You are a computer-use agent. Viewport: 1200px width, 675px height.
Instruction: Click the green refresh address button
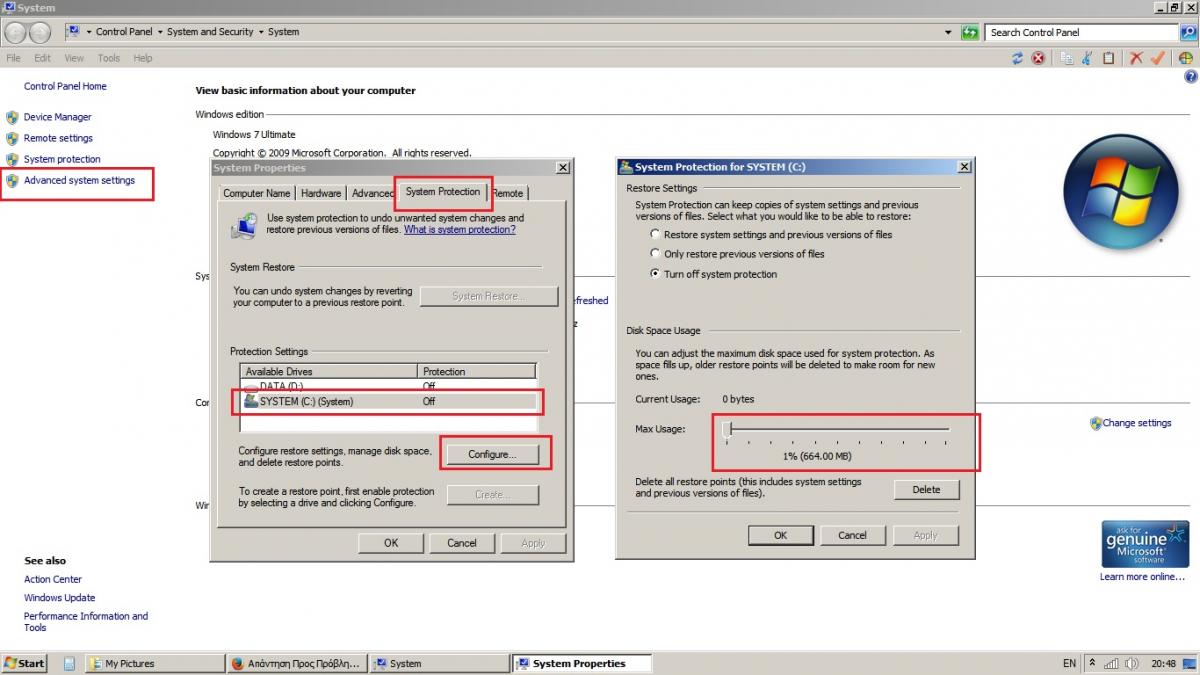pos(969,32)
